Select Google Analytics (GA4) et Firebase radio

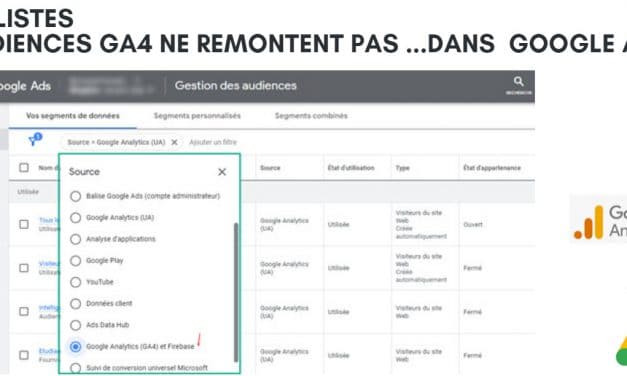76,346
